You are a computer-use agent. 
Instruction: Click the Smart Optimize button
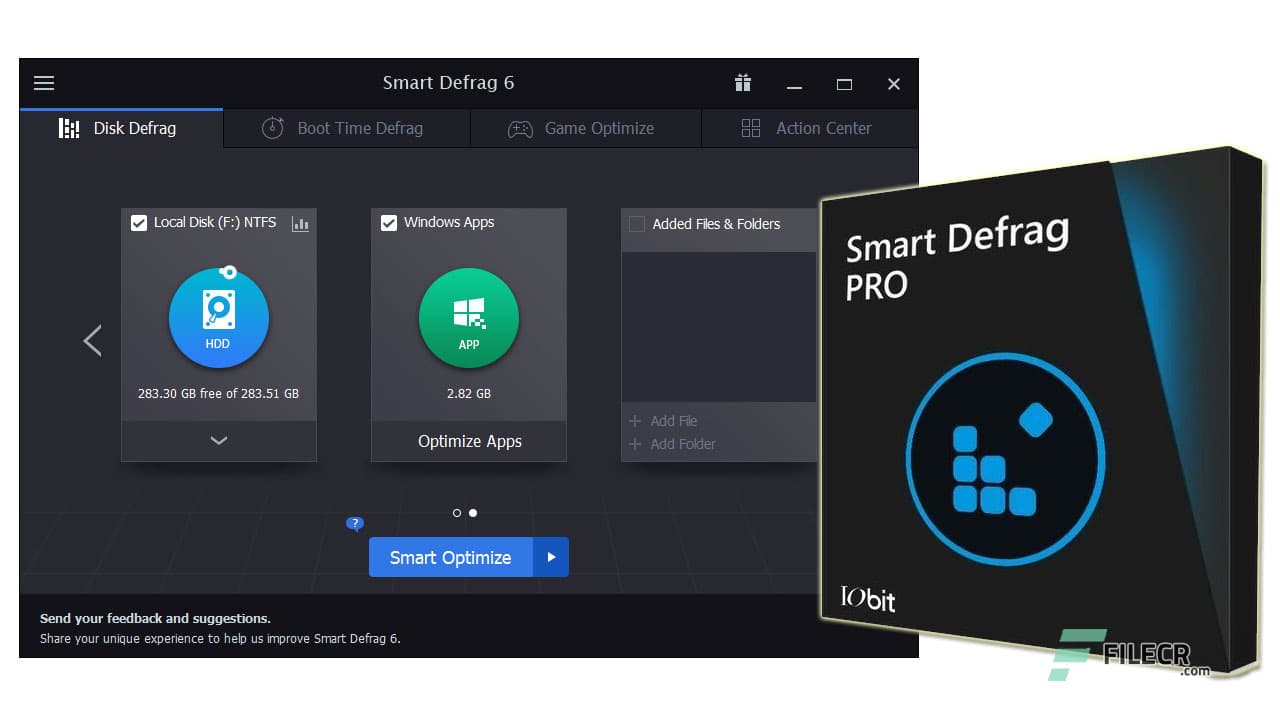[x=450, y=557]
